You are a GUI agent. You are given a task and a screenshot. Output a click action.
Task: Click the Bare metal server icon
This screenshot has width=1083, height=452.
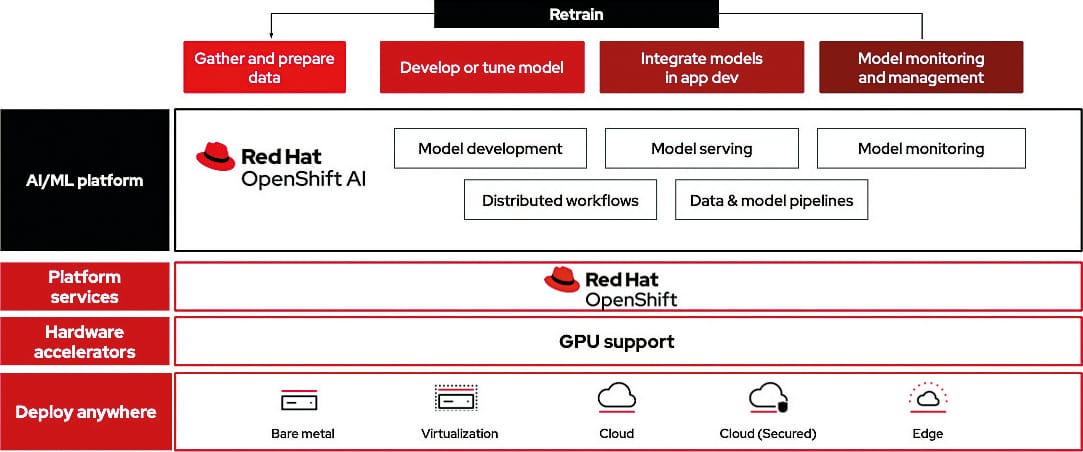pos(299,399)
